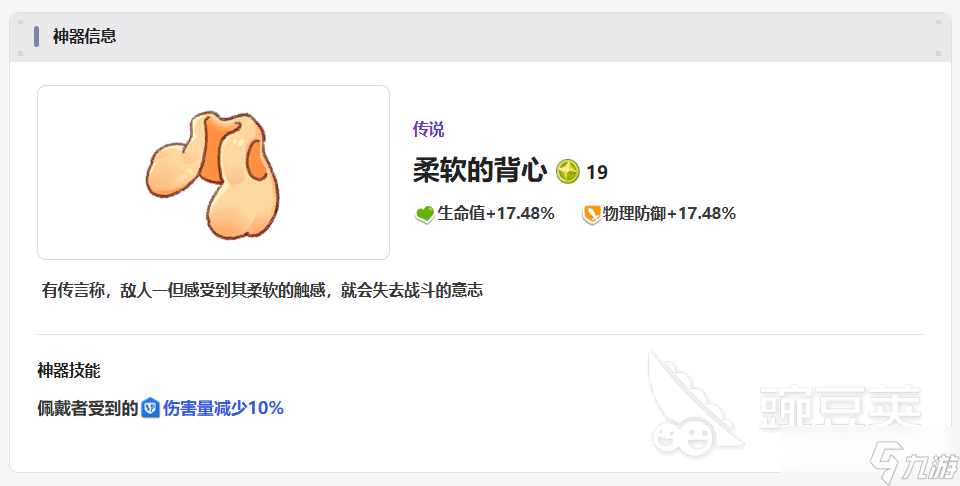960x486 pixels.
Task: Click the 物理防御+17.48% stat text
Action: pyautogui.click(x=669, y=214)
